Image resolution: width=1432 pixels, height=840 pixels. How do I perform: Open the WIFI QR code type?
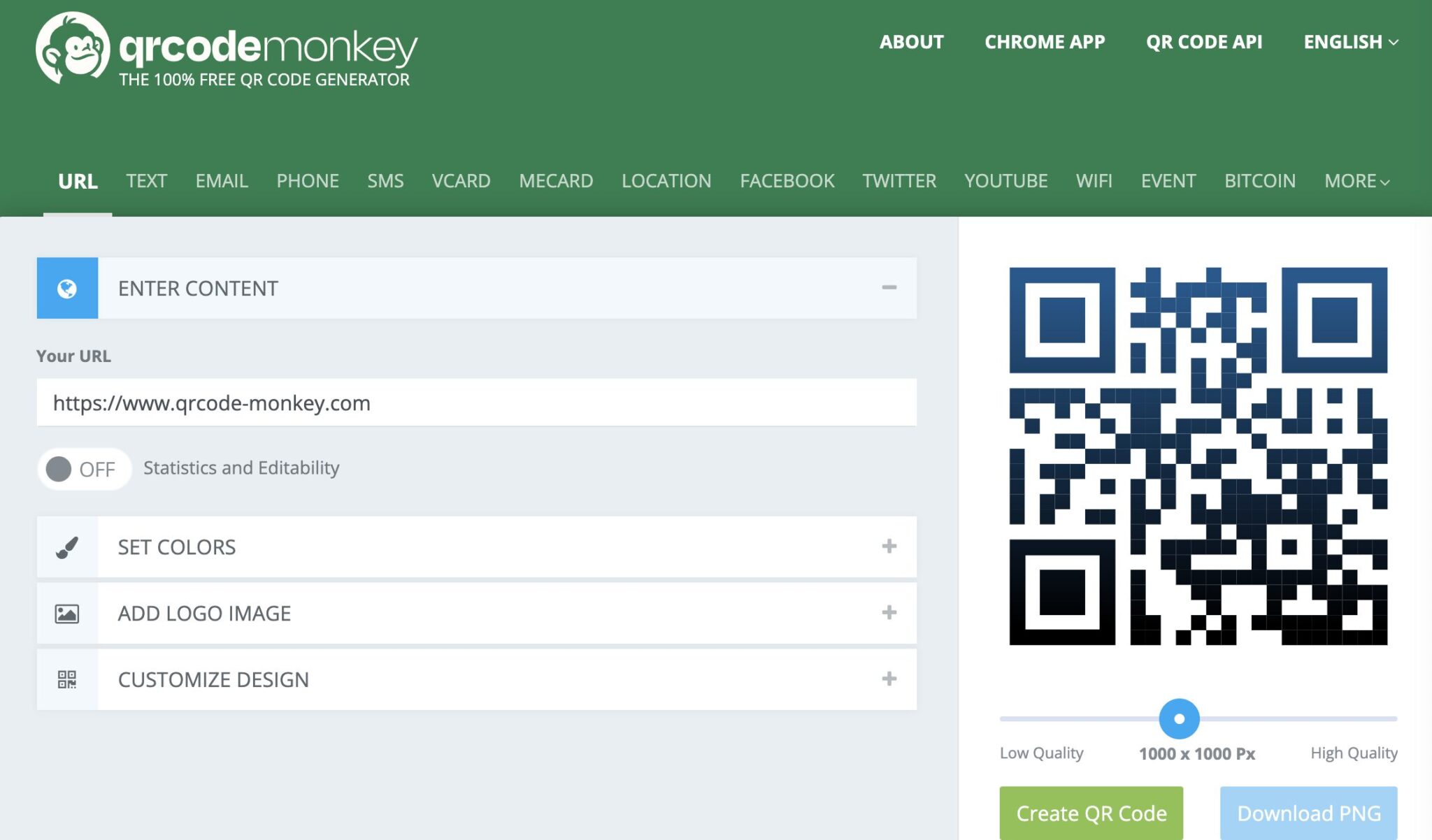(1094, 181)
